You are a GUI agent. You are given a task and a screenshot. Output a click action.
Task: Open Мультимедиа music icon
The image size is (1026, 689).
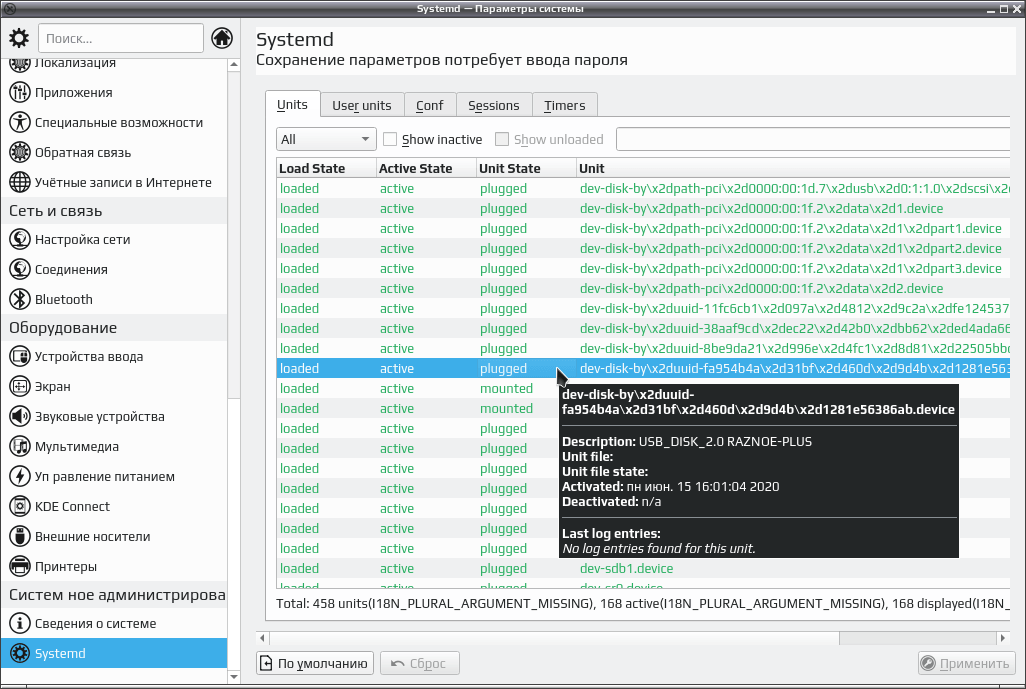(x=20, y=447)
